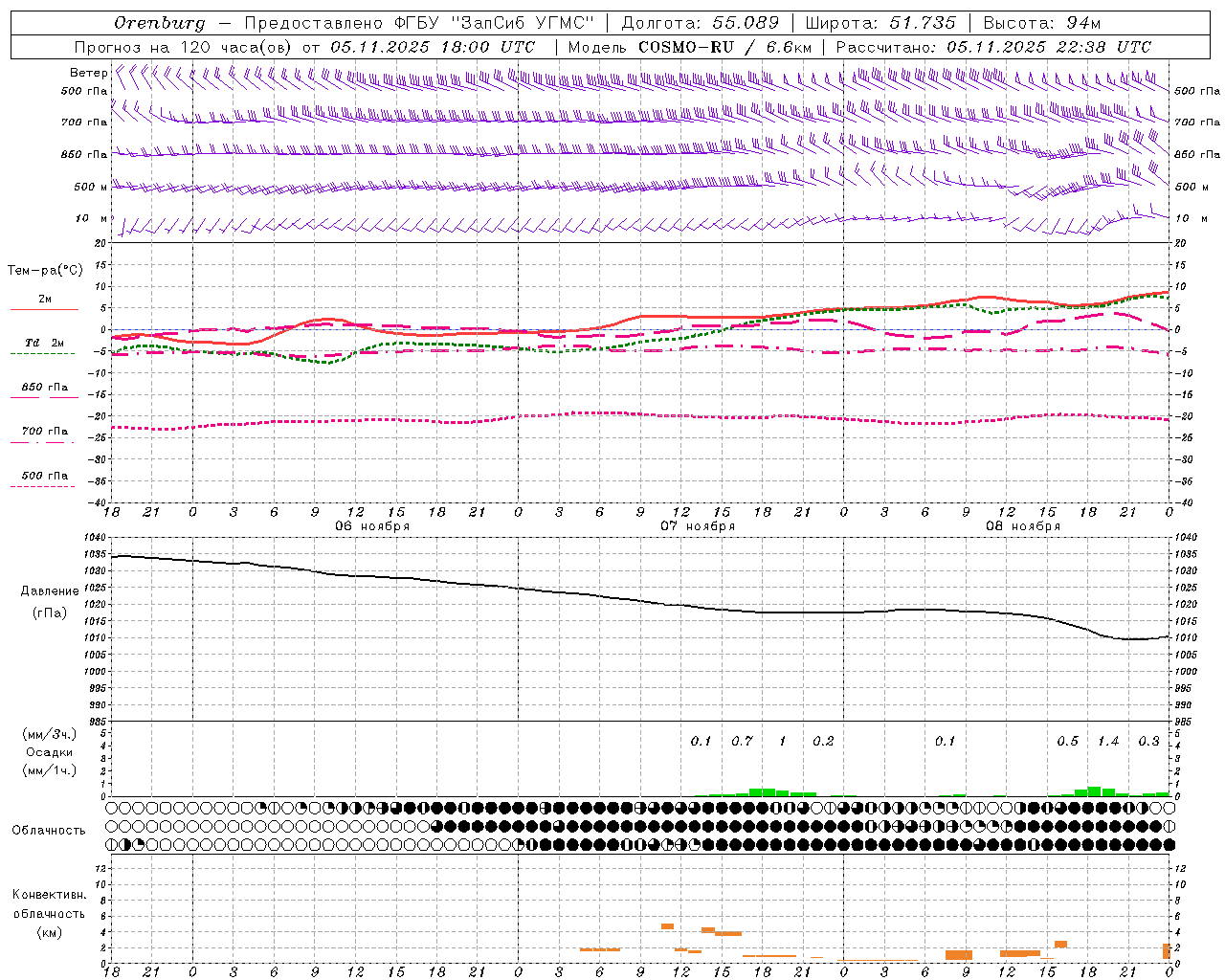
Task: Select the elevation text Высота: 94м
Action: [x=1042, y=23]
